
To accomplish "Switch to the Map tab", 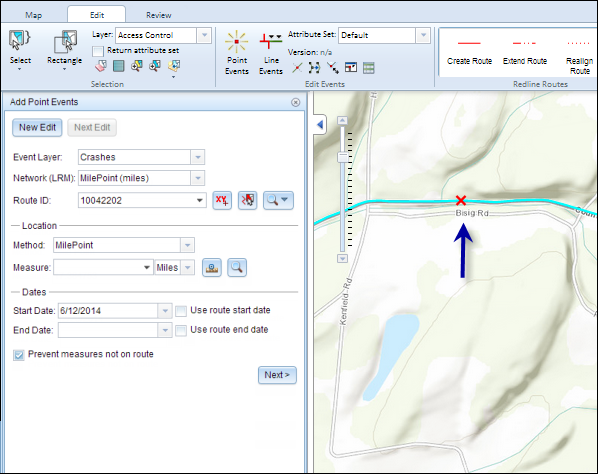I will [x=34, y=15].
